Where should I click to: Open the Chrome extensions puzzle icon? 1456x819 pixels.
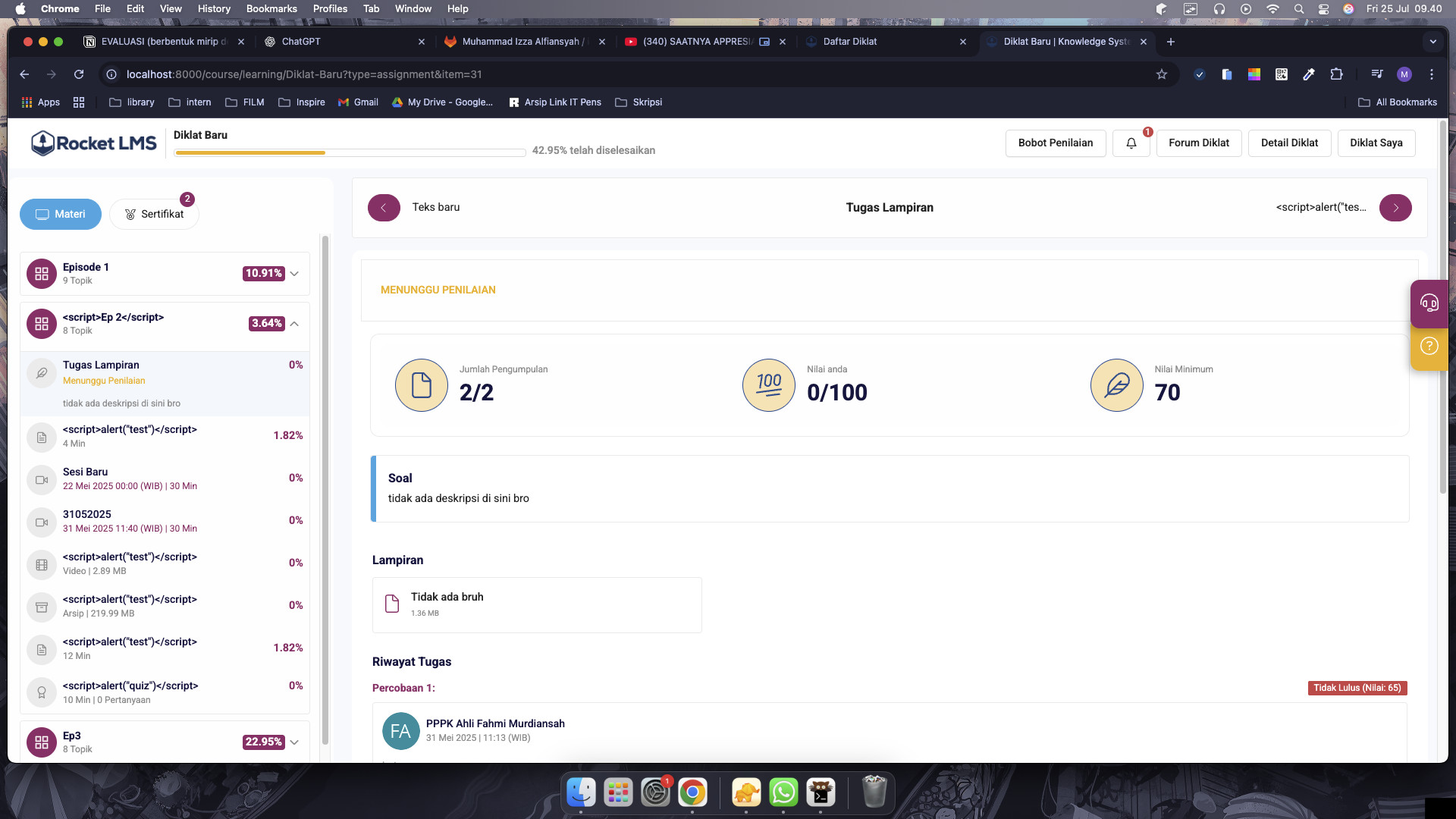point(1336,74)
